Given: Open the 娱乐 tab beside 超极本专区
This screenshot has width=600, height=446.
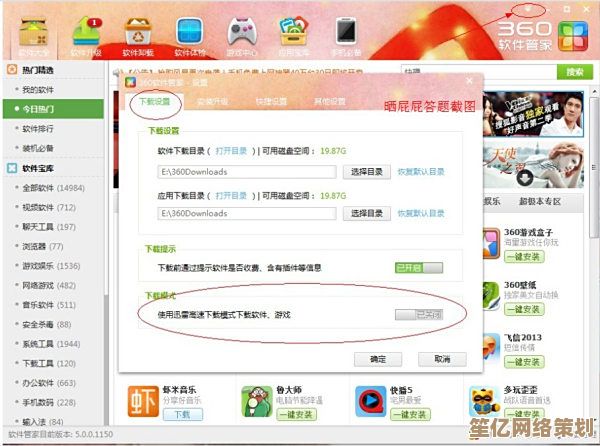Looking at the screenshot, I should 492,201.
